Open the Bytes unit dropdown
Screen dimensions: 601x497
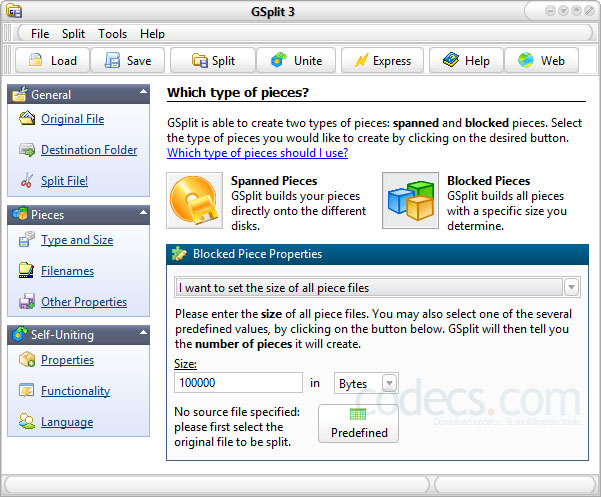tap(389, 383)
